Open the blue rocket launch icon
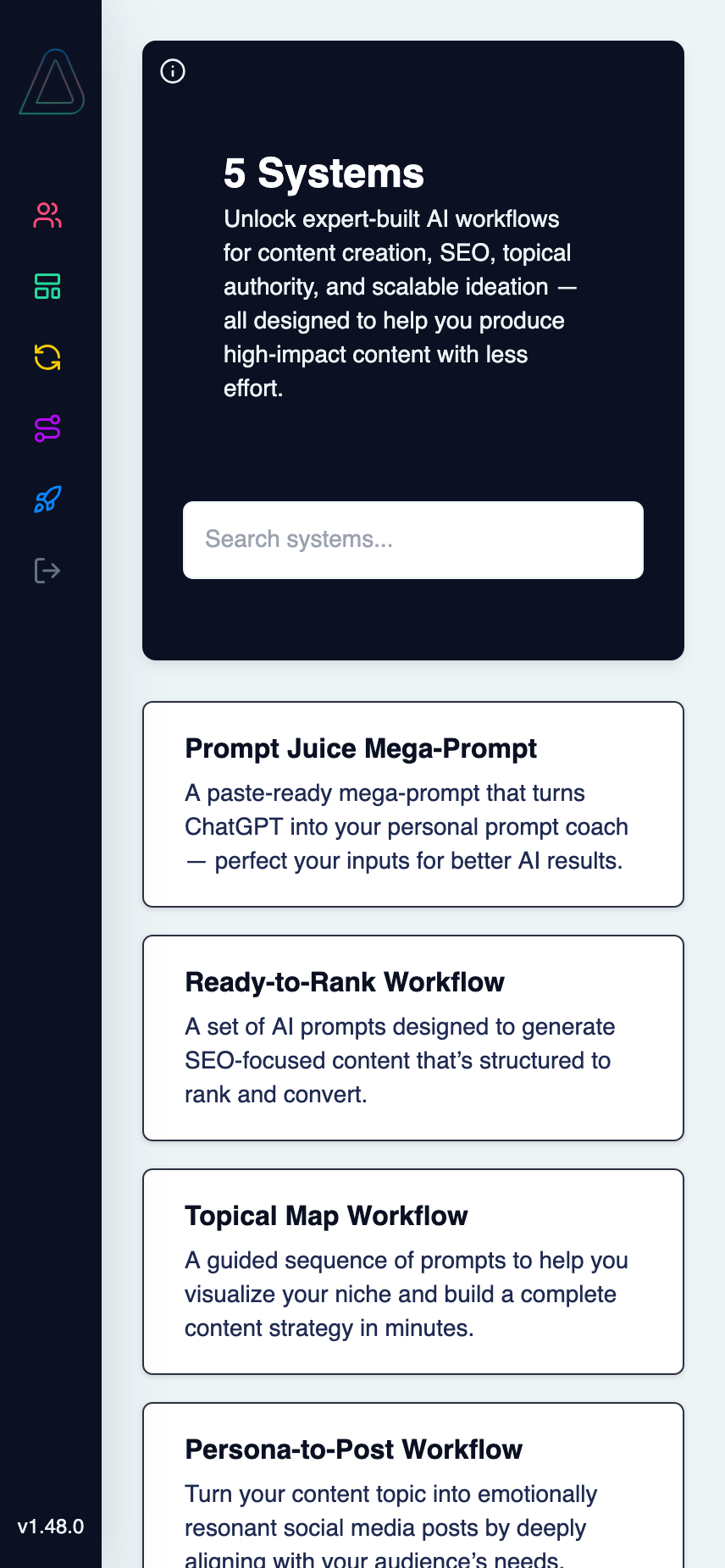The height and width of the screenshot is (1568, 725). [48, 500]
